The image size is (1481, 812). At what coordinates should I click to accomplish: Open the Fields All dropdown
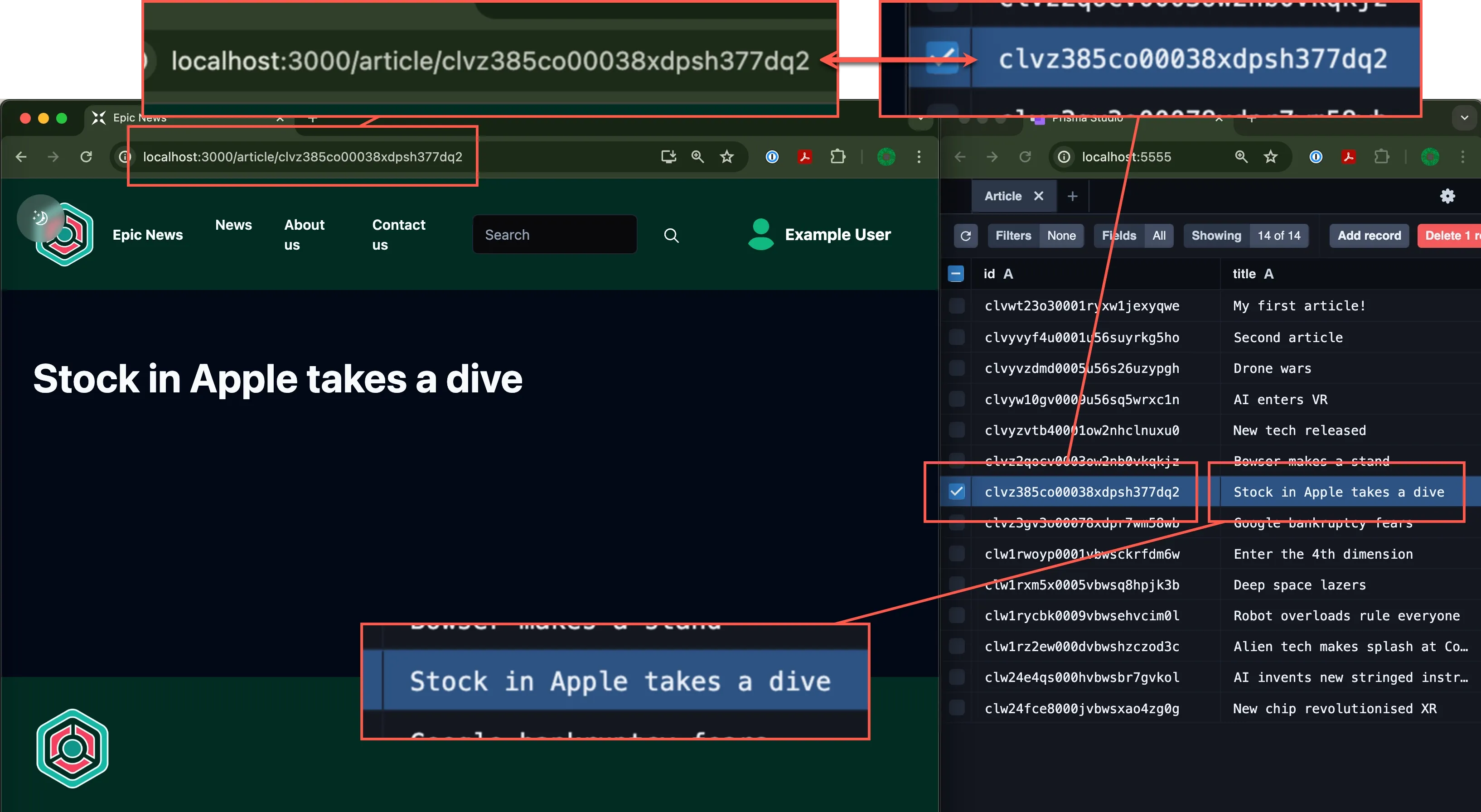(x=1133, y=236)
